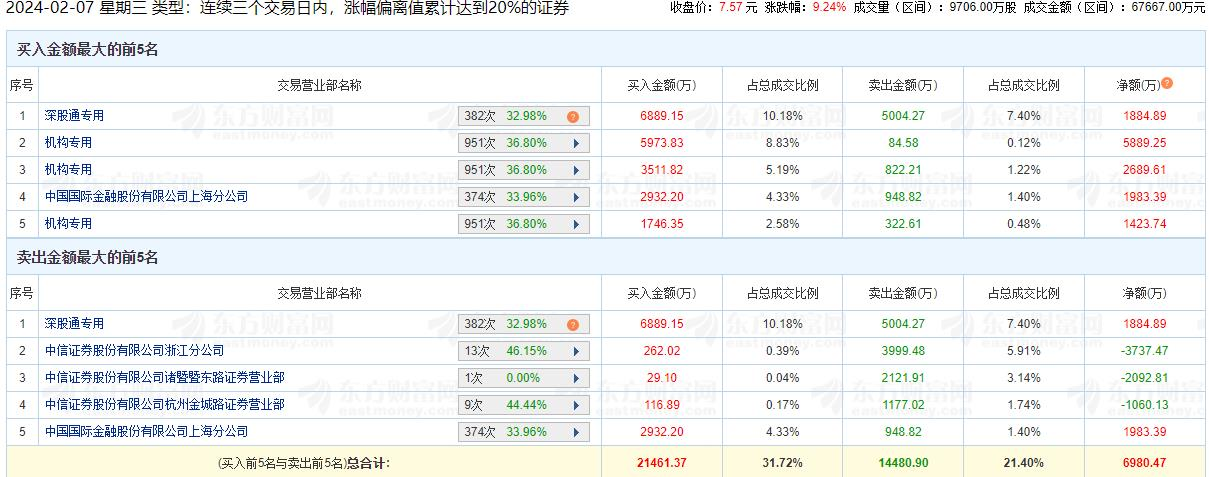Click the orange question icon in buy table 深股通专用 row
Image resolution: width=1209 pixels, height=477 pixels.
pyautogui.click(x=573, y=116)
